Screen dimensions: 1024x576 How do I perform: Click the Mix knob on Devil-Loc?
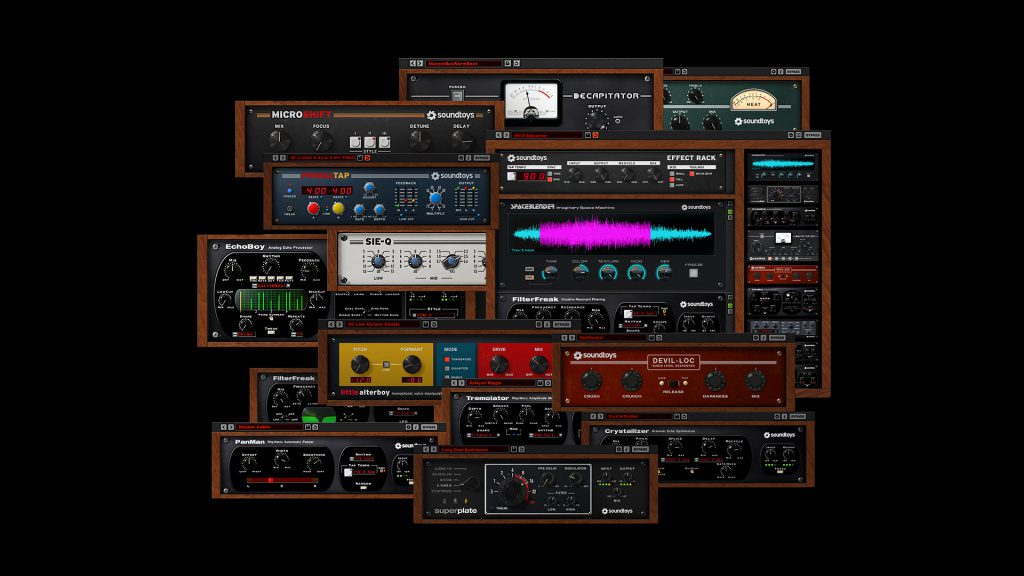754,380
